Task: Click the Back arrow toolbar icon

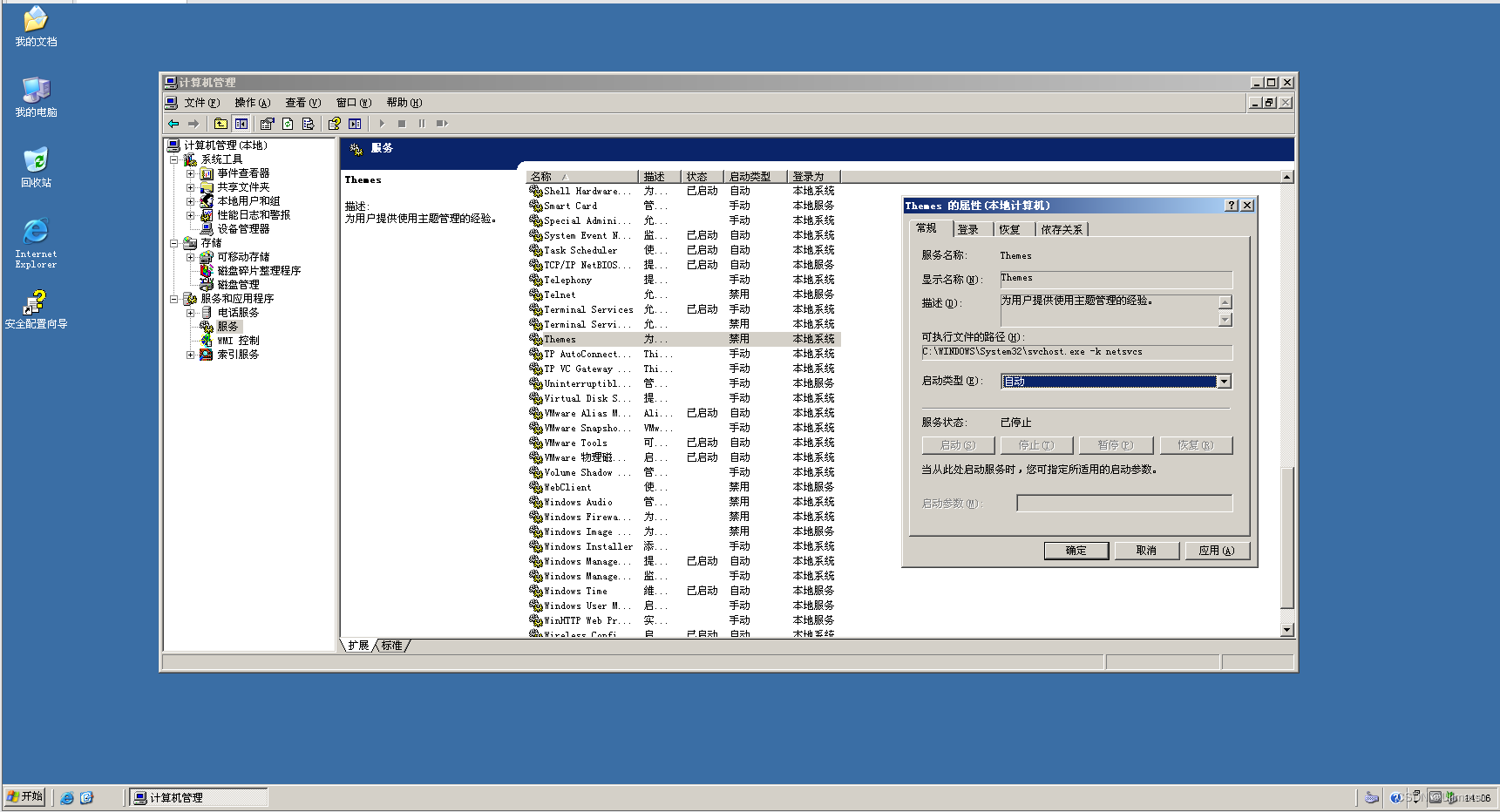Action: [x=173, y=124]
